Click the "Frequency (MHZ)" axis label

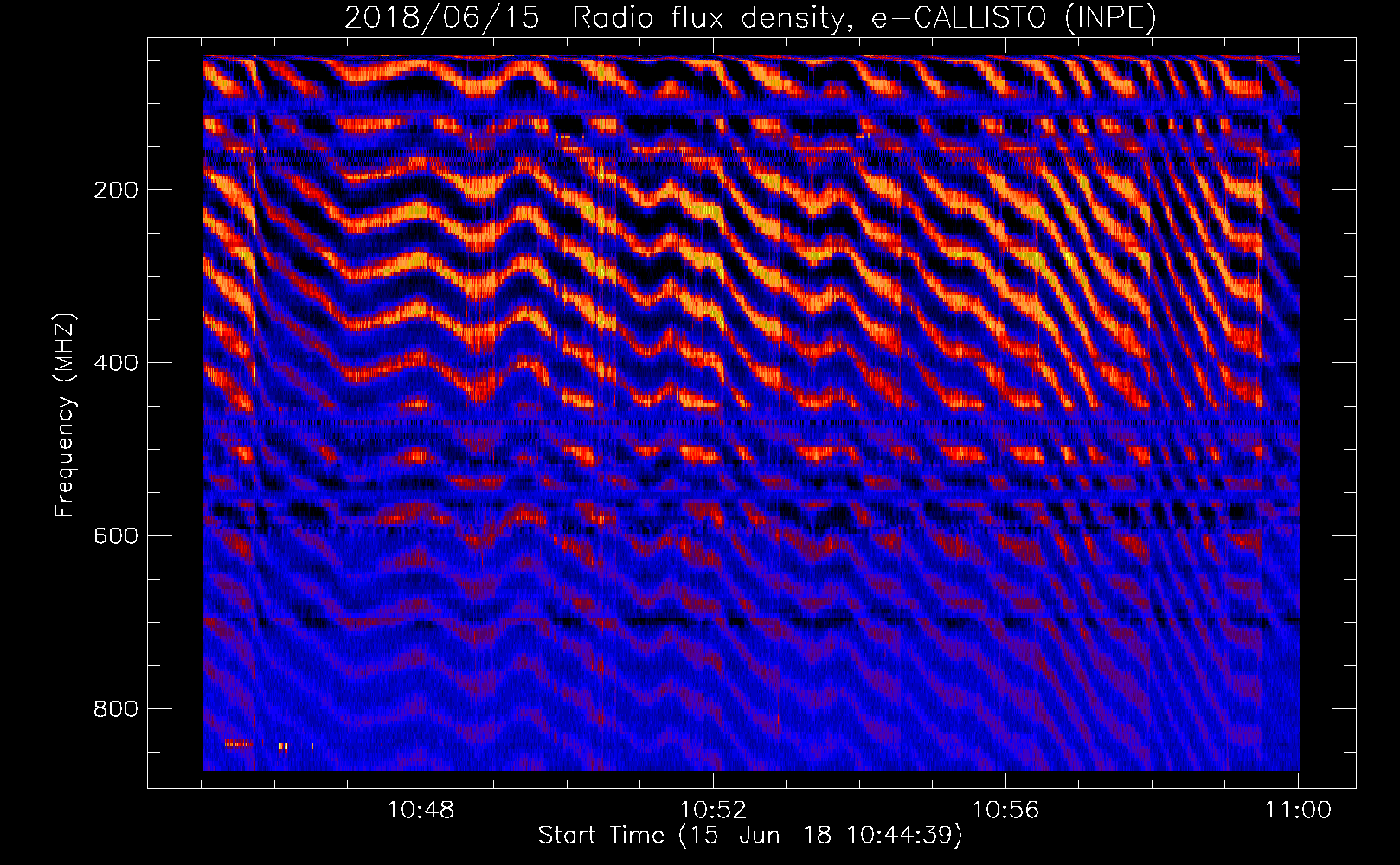[65, 415]
